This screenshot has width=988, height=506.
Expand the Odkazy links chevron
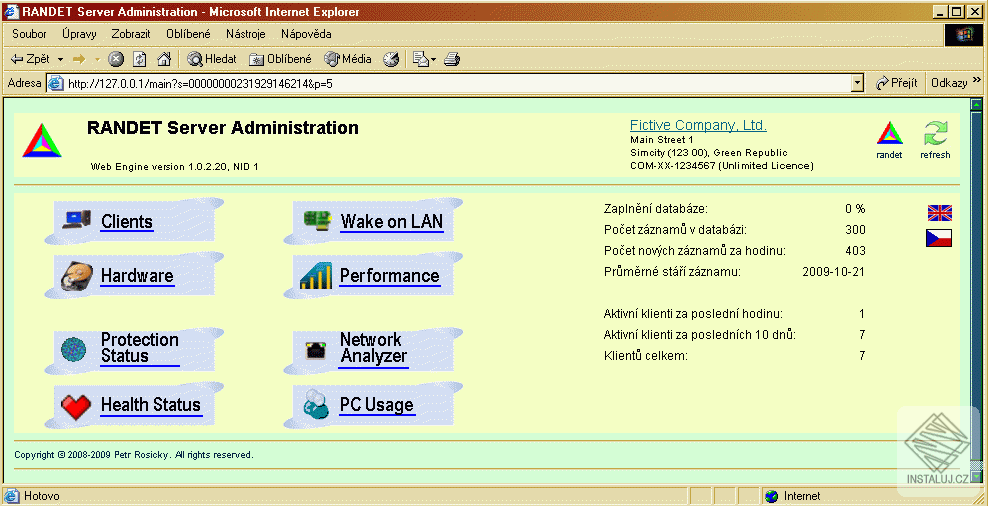click(977, 80)
